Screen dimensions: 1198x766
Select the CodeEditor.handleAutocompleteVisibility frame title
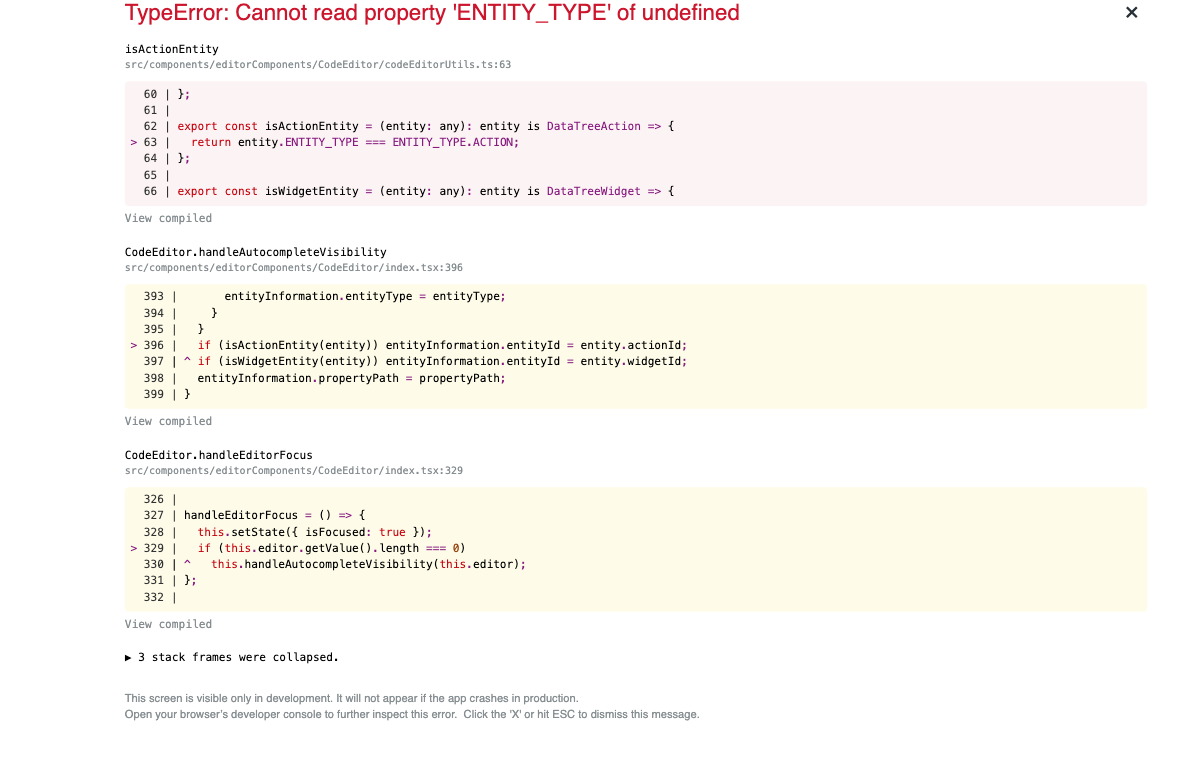pos(255,252)
